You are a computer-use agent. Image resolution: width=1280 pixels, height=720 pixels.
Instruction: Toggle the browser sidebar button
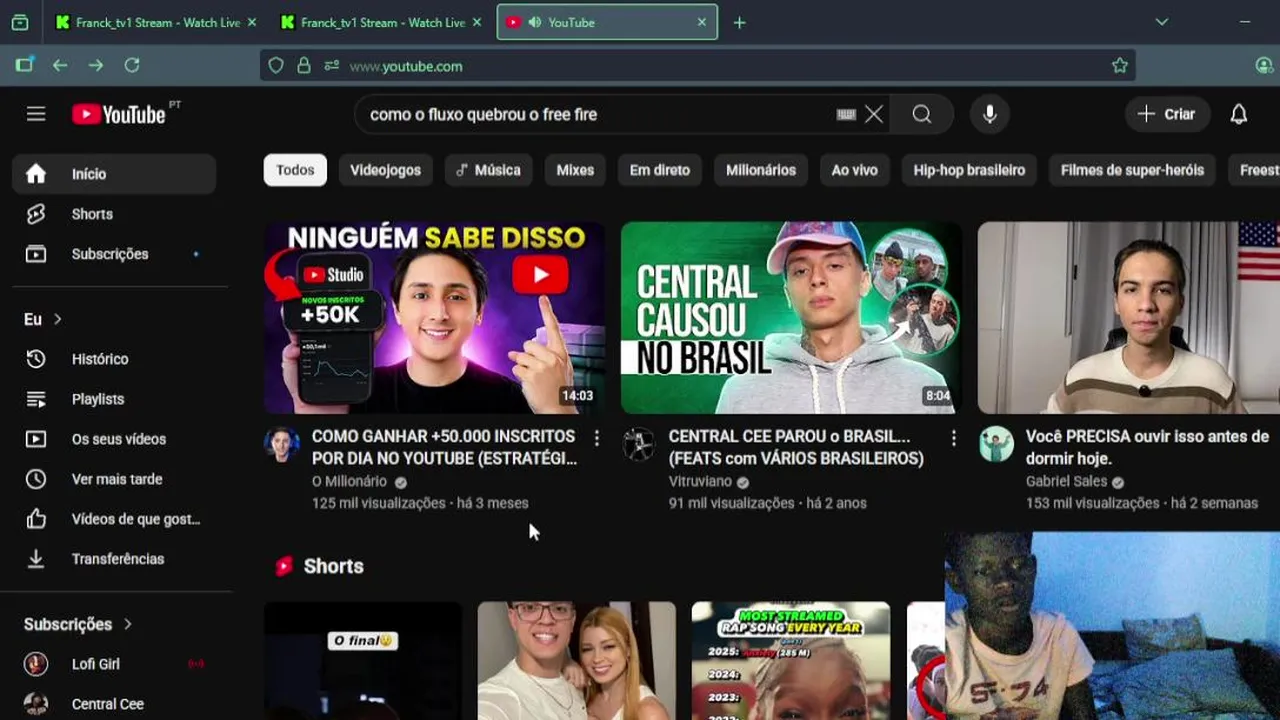[x=24, y=65]
